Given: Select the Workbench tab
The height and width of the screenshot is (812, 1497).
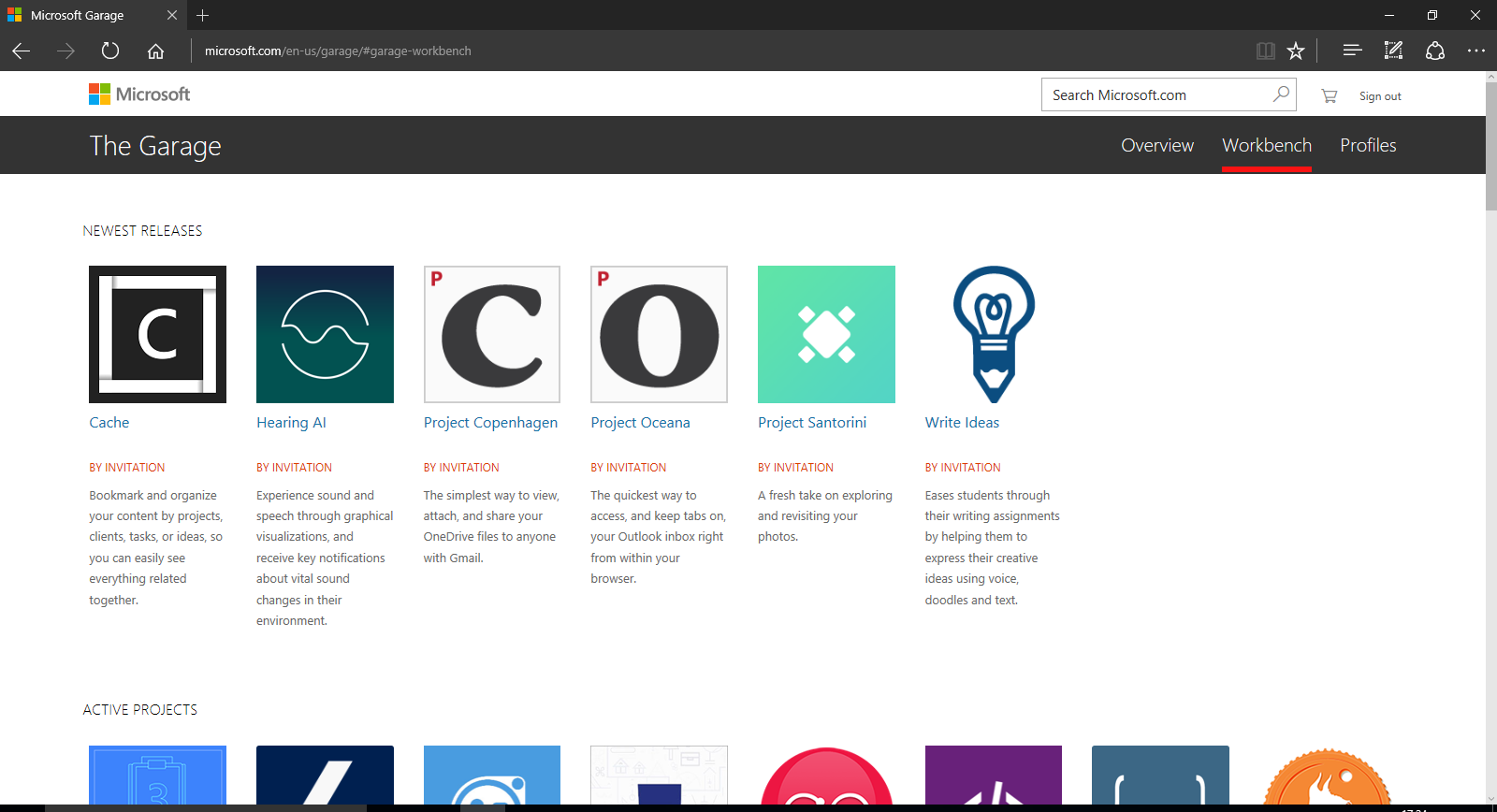Looking at the screenshot, I should pyautogui.click(x=1267, y=145).
